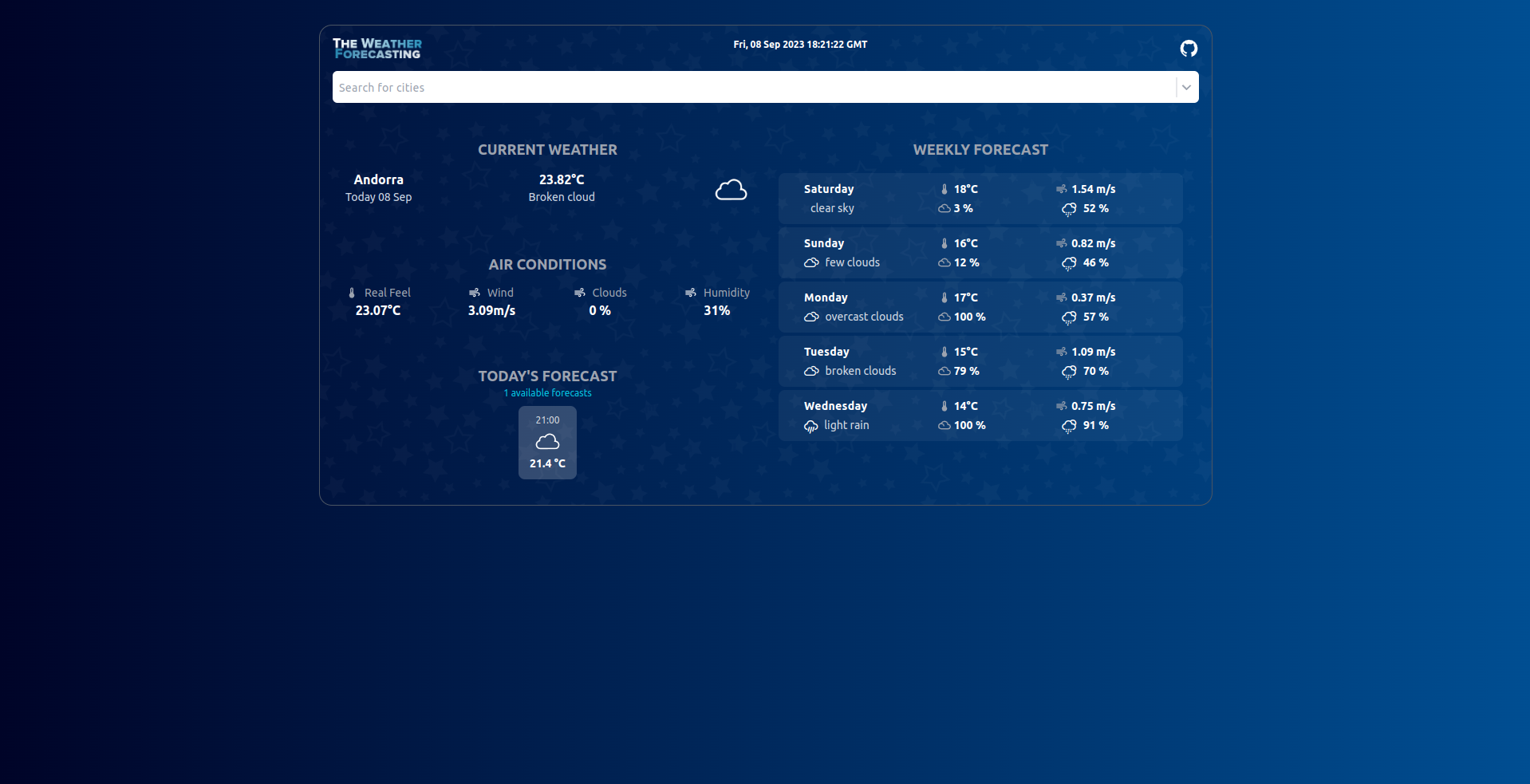1530x784 pixels.
Task: Click the cloud icon in 21:00 forecast card
Action: tap(547, 442)
